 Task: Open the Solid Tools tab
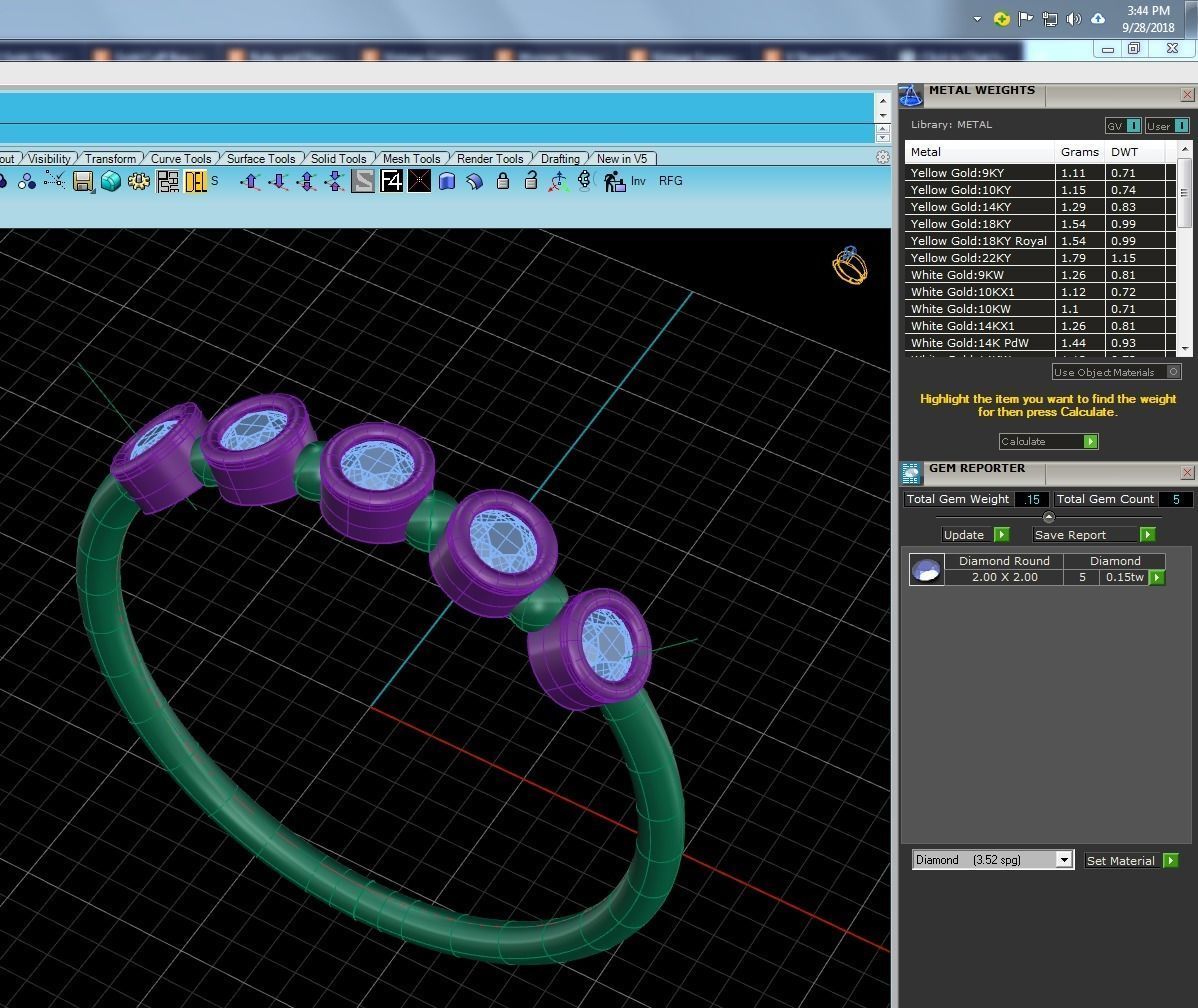click(338, 159)
